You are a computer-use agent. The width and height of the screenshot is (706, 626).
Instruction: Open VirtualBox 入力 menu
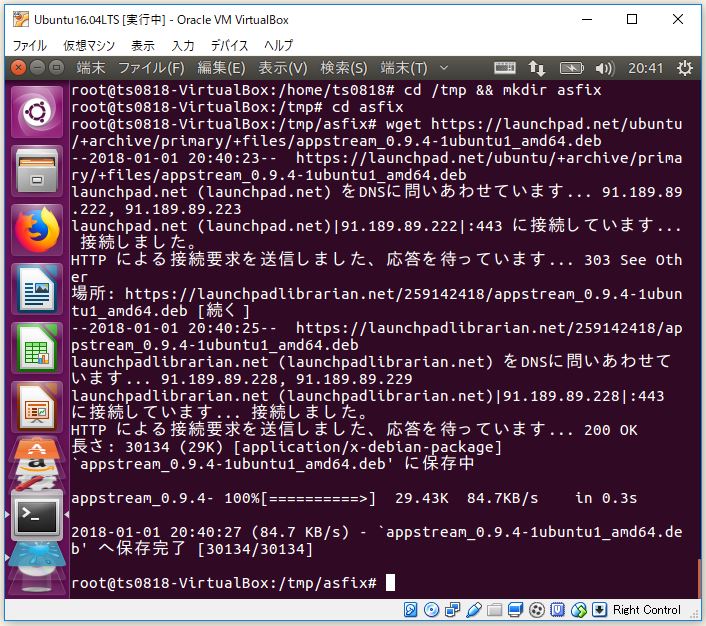[183, 45]
